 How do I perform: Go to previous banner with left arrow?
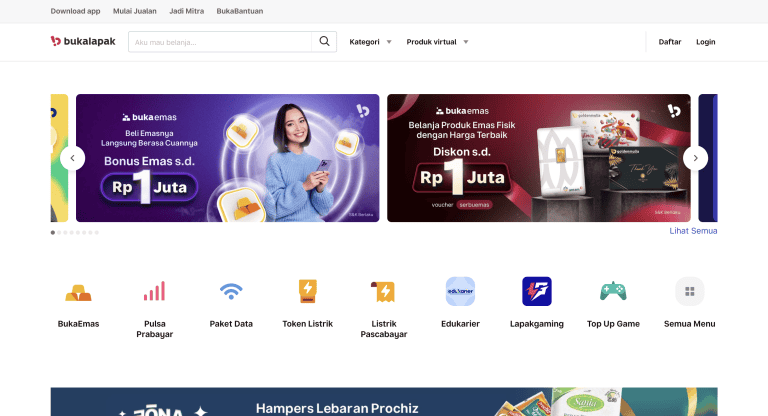coord(72,158)
